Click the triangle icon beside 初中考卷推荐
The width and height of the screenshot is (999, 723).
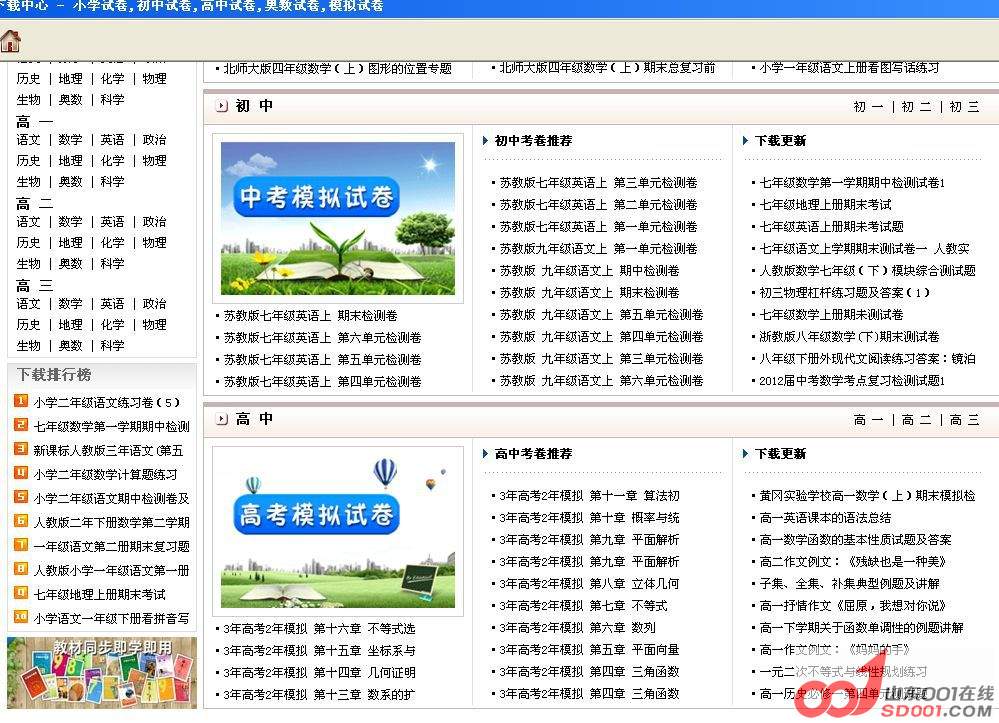click(x=486, y=141)
